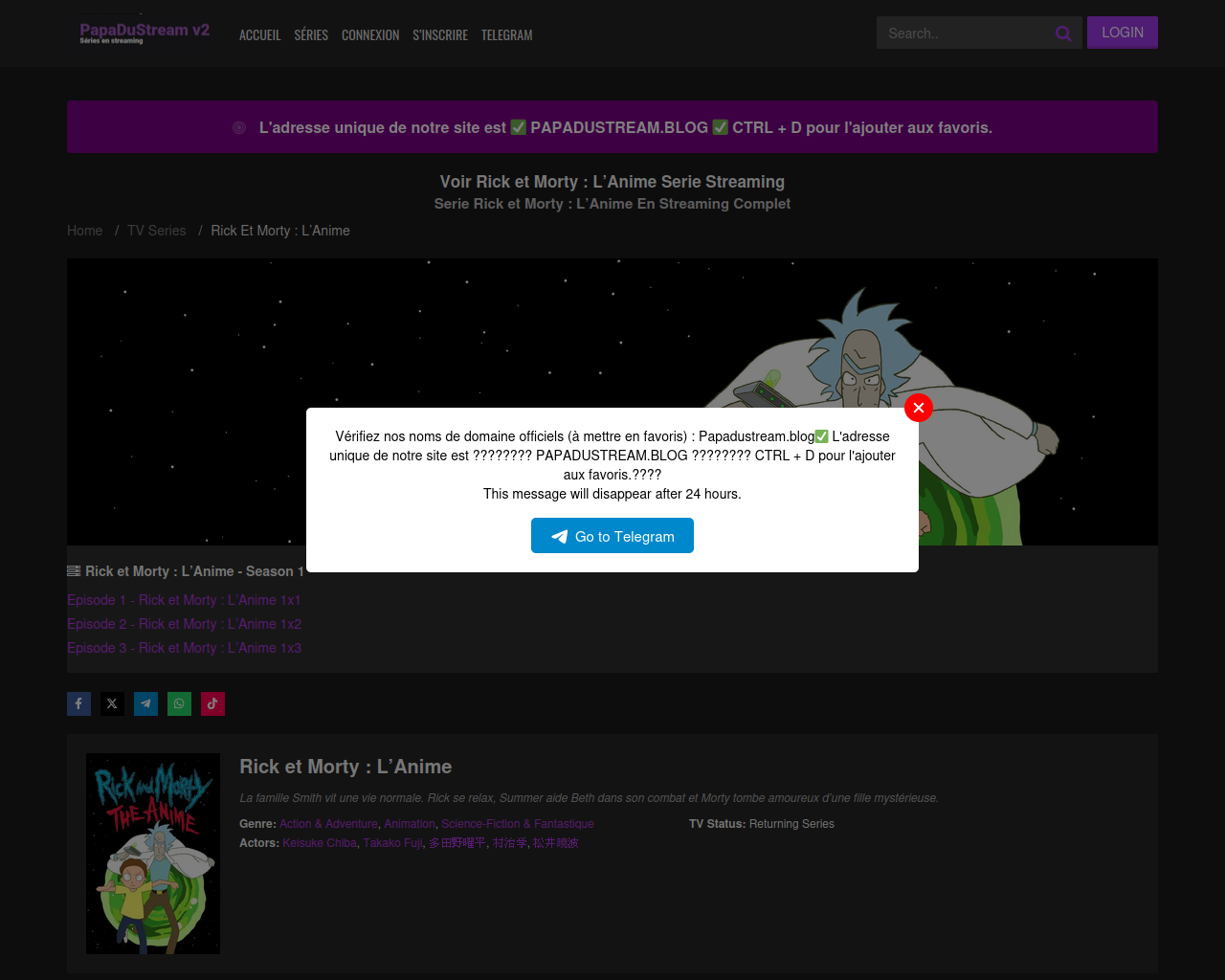This screenshot has width=1225, height=980.
Task: Share on X (Twitter) icon
Action: coord(112,703)
